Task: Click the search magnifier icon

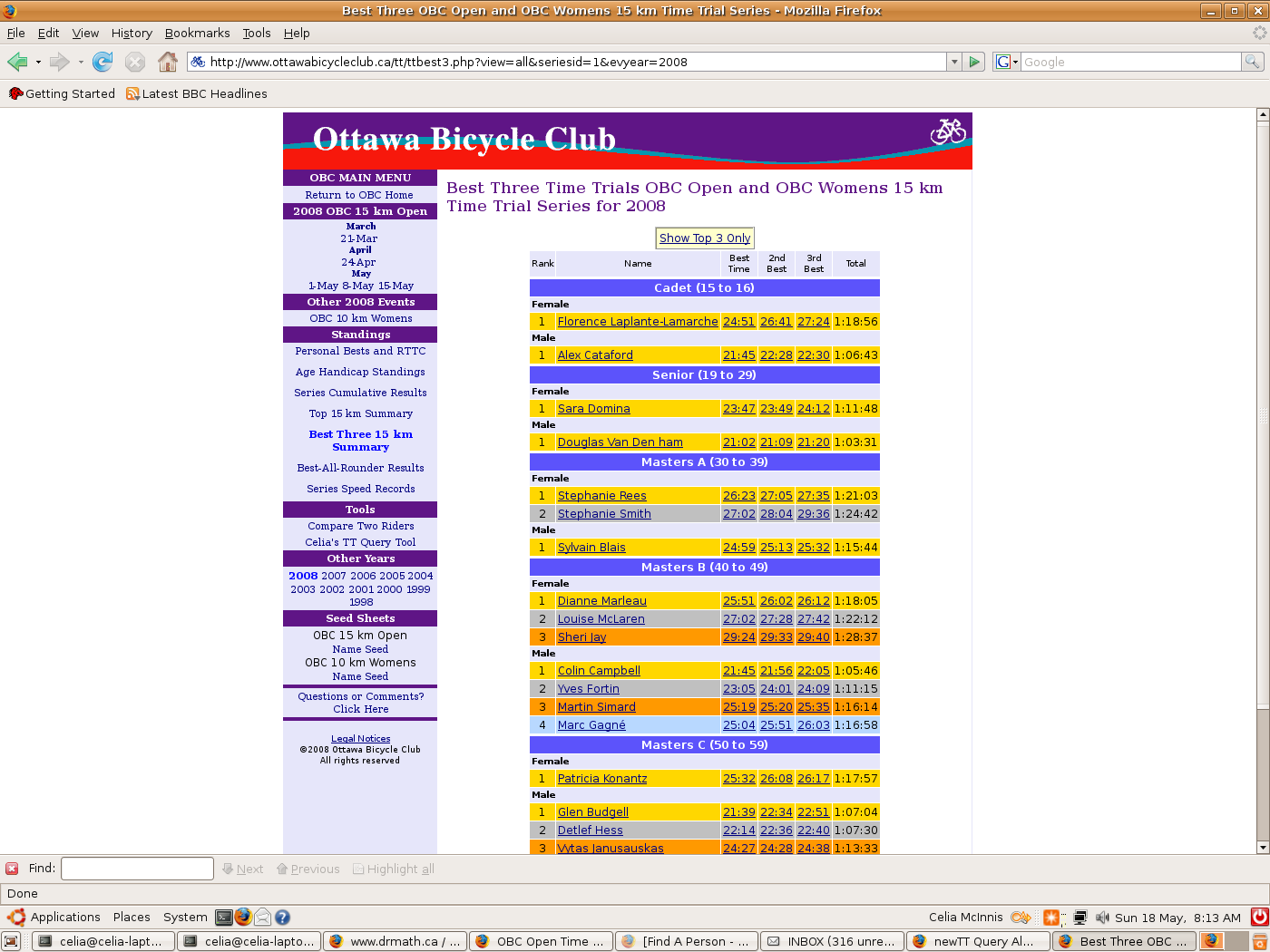Action: (x=1252, y=62)
